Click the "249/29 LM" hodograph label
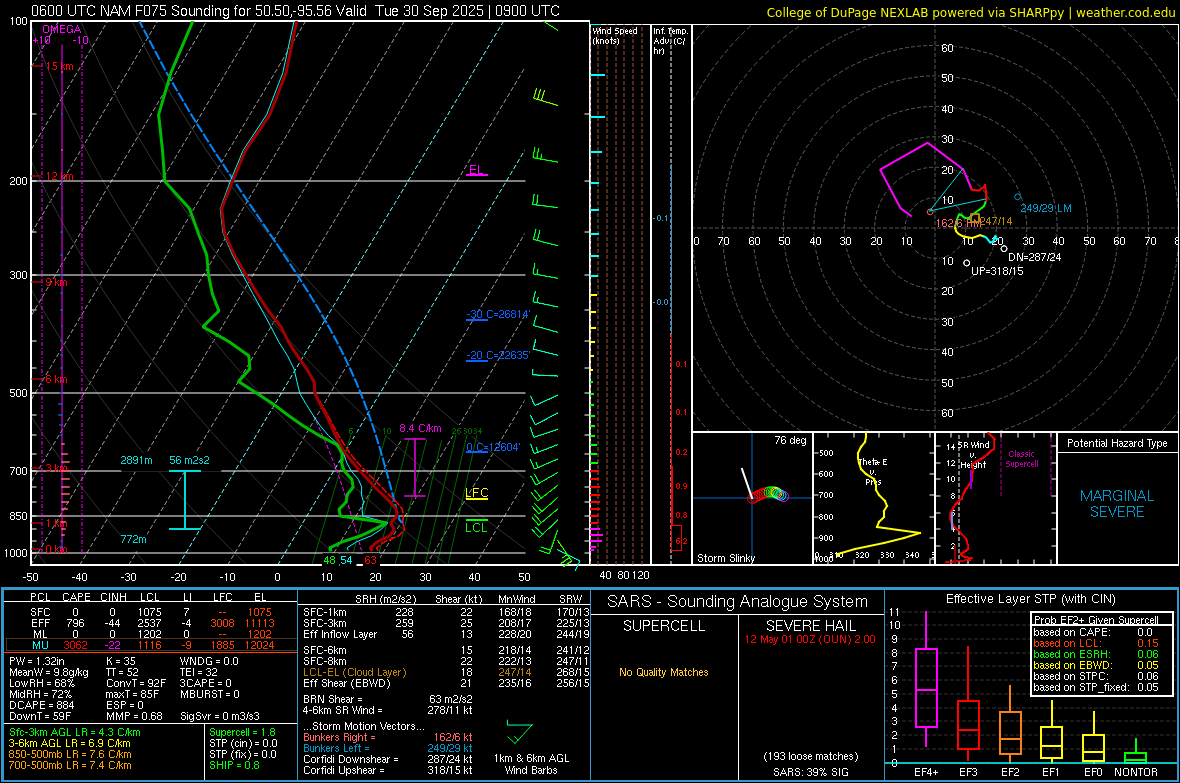This screenshot has width=1180, height=783. pos(1046,209)
